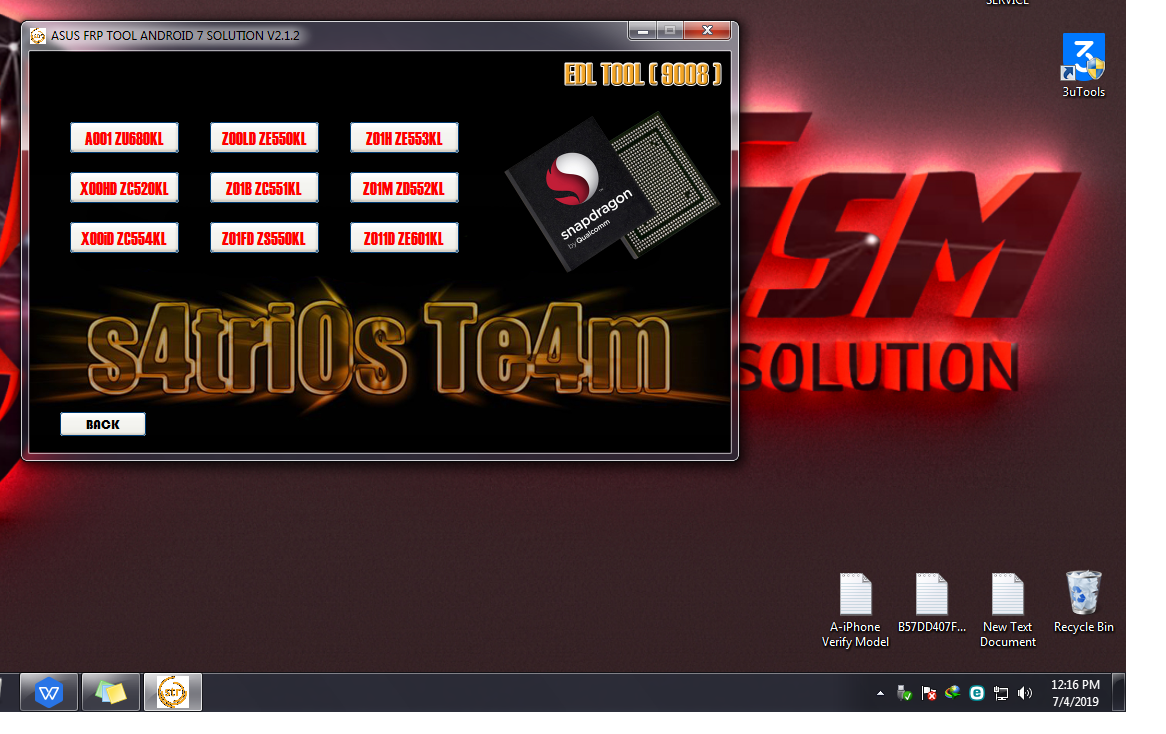Click the Show Desktop strip
The image size is (1166, 734).
pos(1118,693)
